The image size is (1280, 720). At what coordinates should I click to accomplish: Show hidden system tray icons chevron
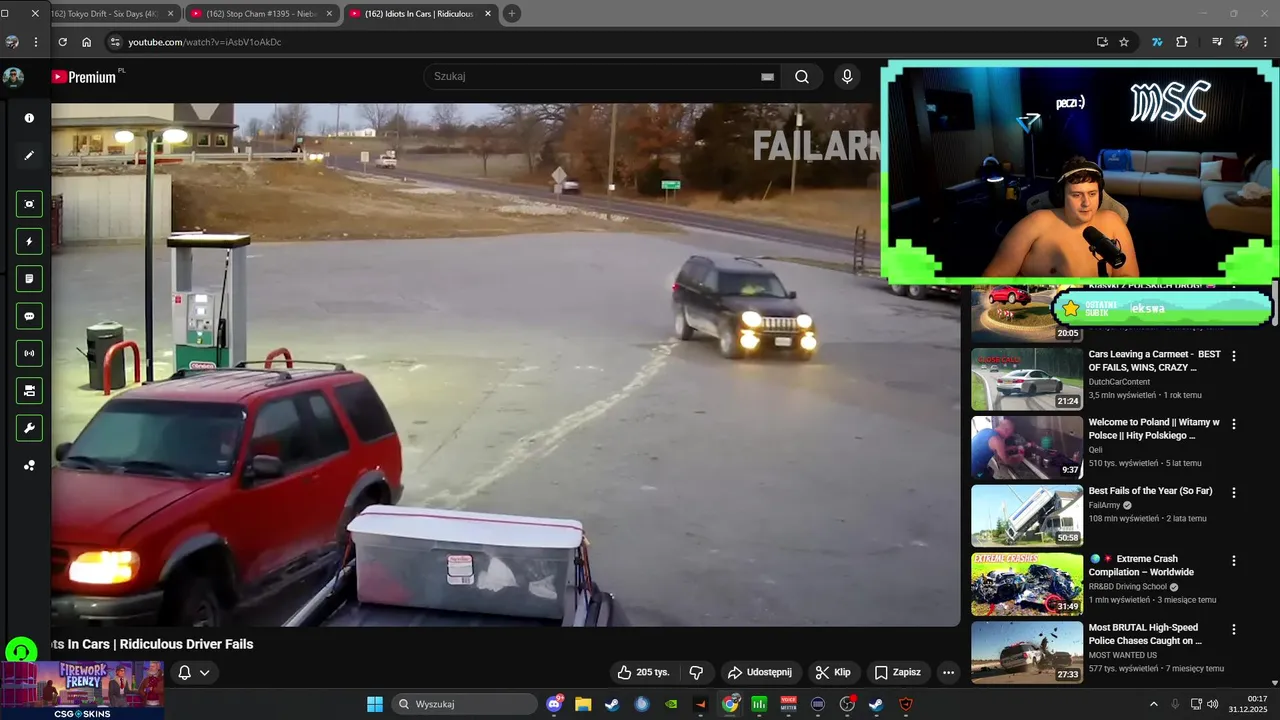coord(1153,704)
